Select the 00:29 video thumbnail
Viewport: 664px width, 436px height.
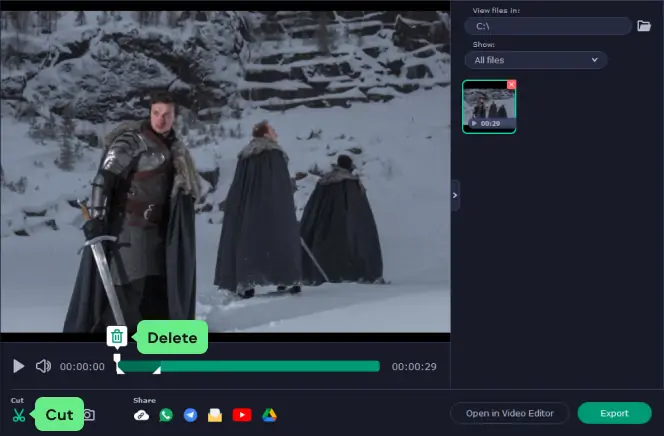(x=489, y=107)
